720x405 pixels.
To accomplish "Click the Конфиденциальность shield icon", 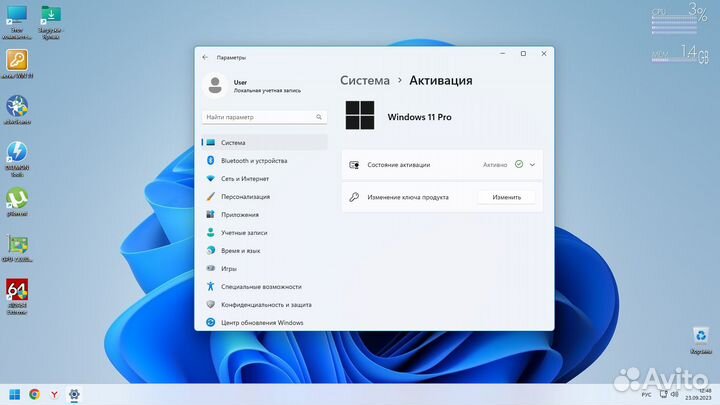I will pyautogui.click(x=210, y=304).
